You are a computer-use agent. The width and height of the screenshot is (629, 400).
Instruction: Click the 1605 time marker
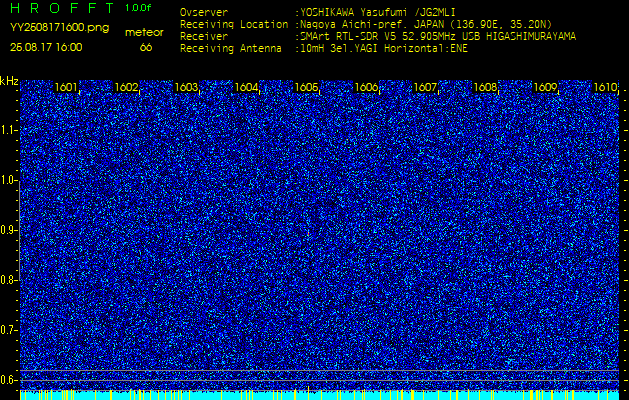pyautogui.click(x=306, y=87)
